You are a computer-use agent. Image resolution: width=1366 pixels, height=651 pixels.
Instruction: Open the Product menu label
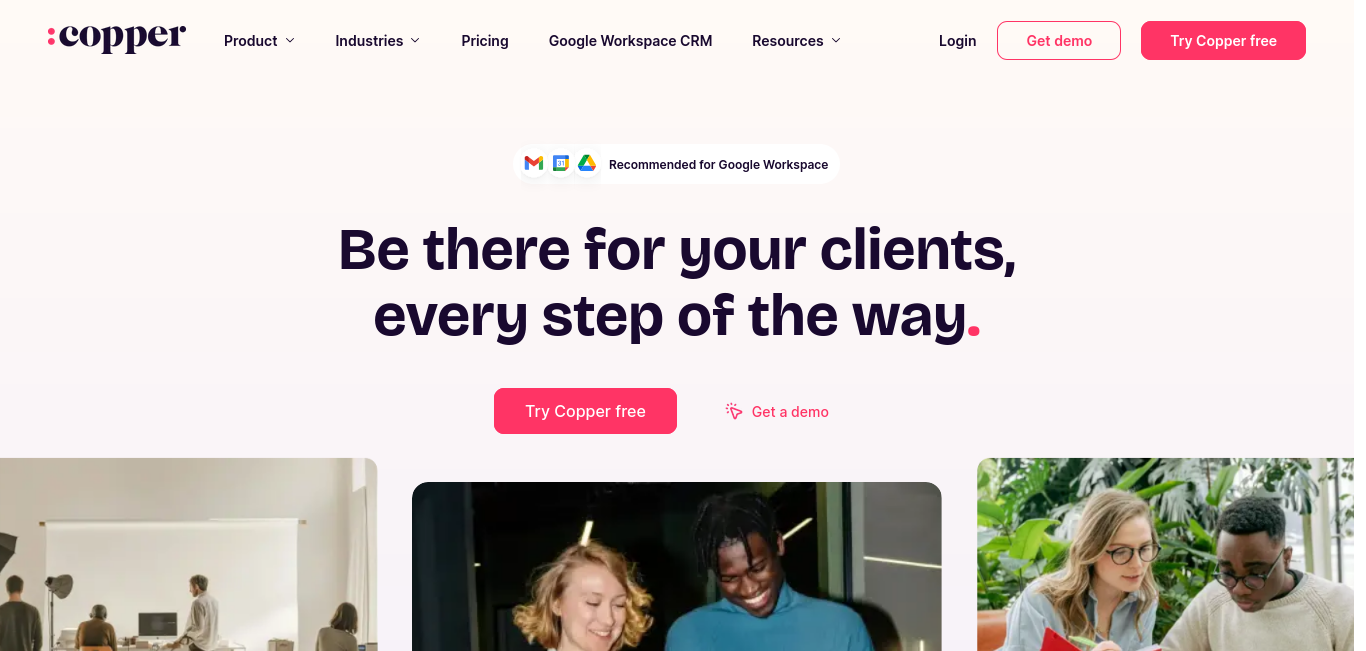(x=251, y=41)
